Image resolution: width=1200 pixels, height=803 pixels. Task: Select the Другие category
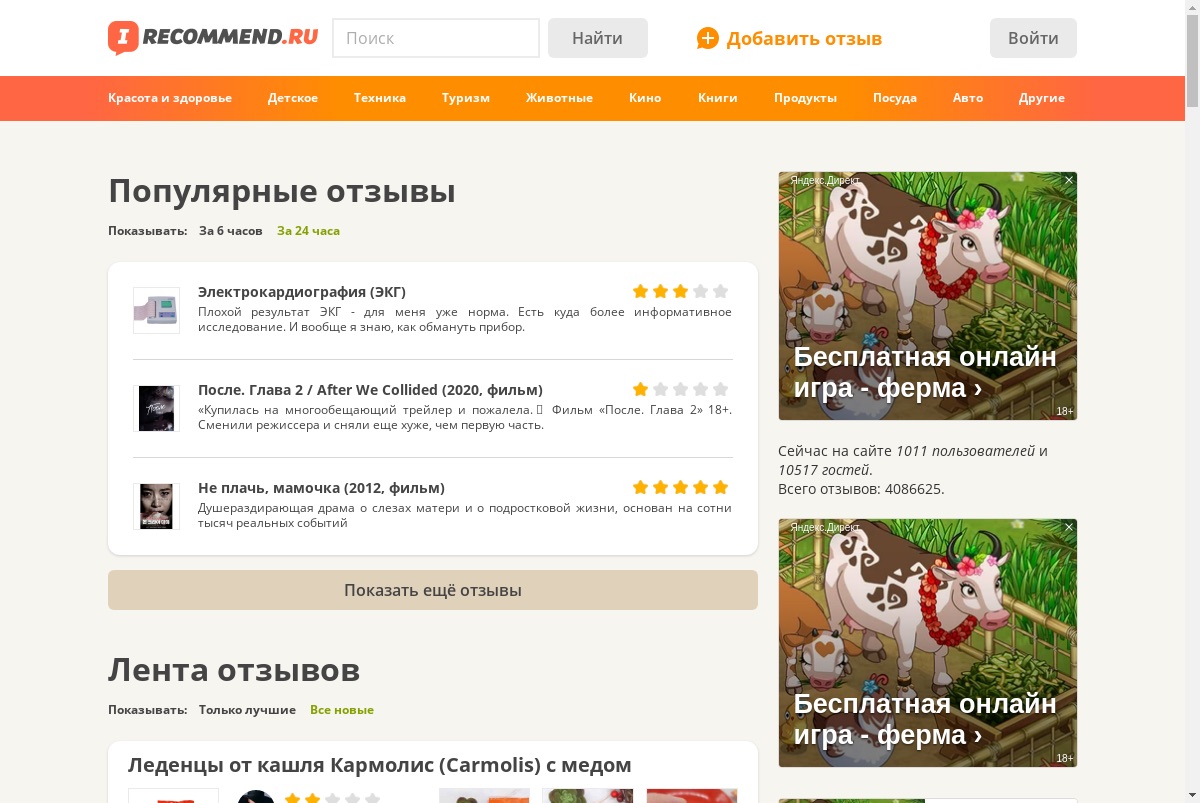[1042, 98]
